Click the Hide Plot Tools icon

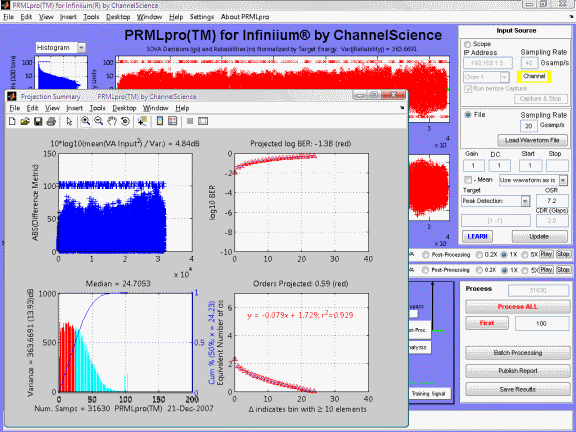(190, 121)
